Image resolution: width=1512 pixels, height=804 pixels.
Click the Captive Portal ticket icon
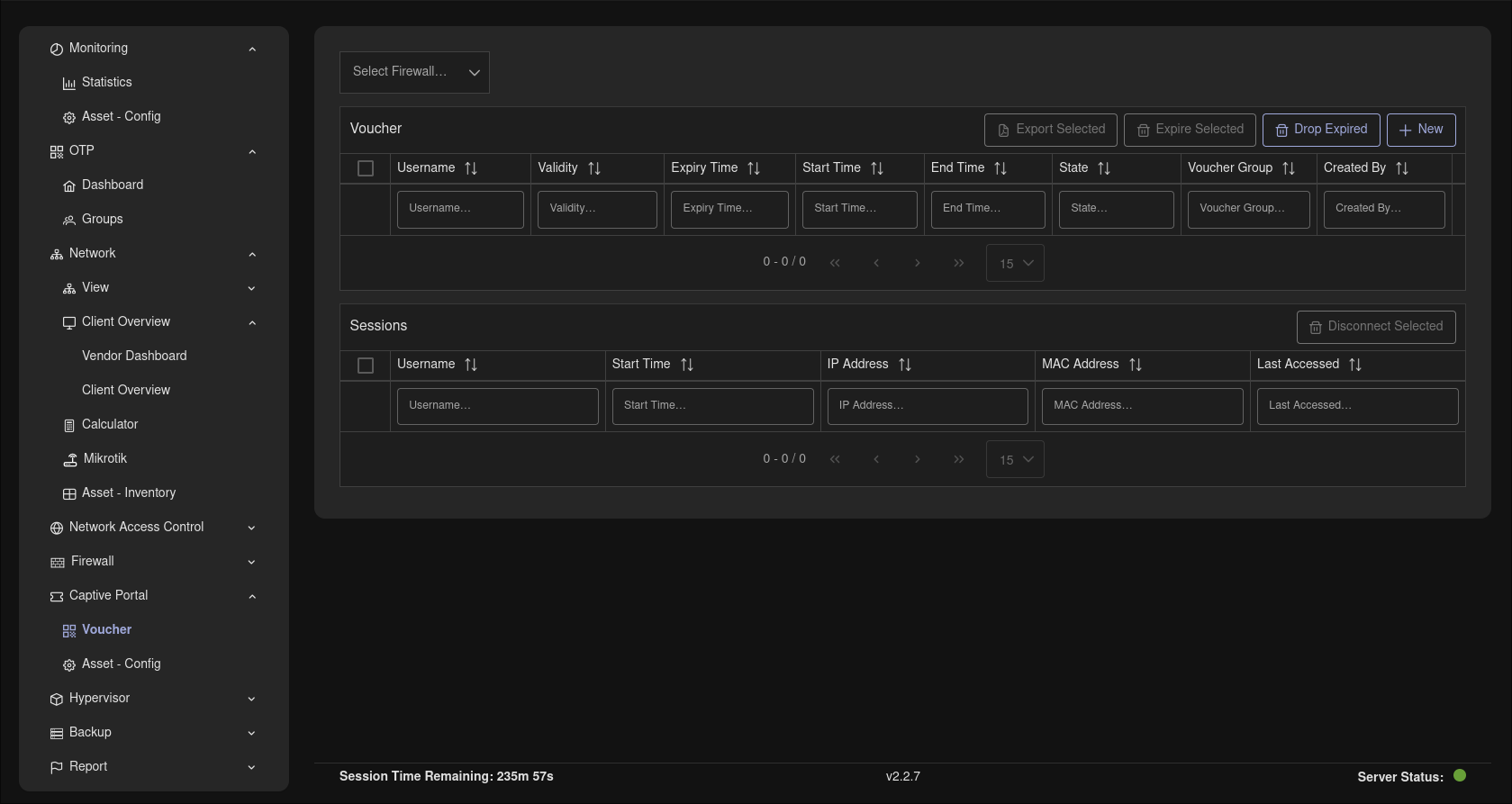pos(57,596)
